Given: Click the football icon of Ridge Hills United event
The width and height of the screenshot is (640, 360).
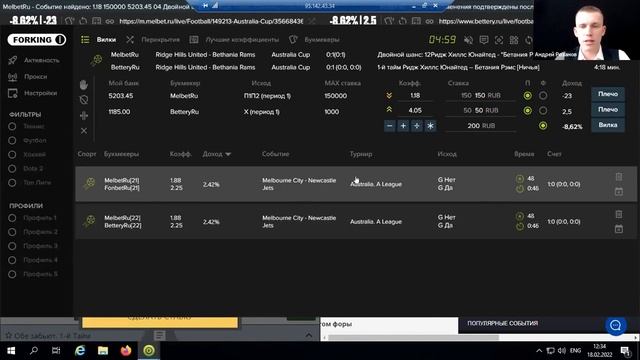Looking at the screenshot, I should (96, 61).
